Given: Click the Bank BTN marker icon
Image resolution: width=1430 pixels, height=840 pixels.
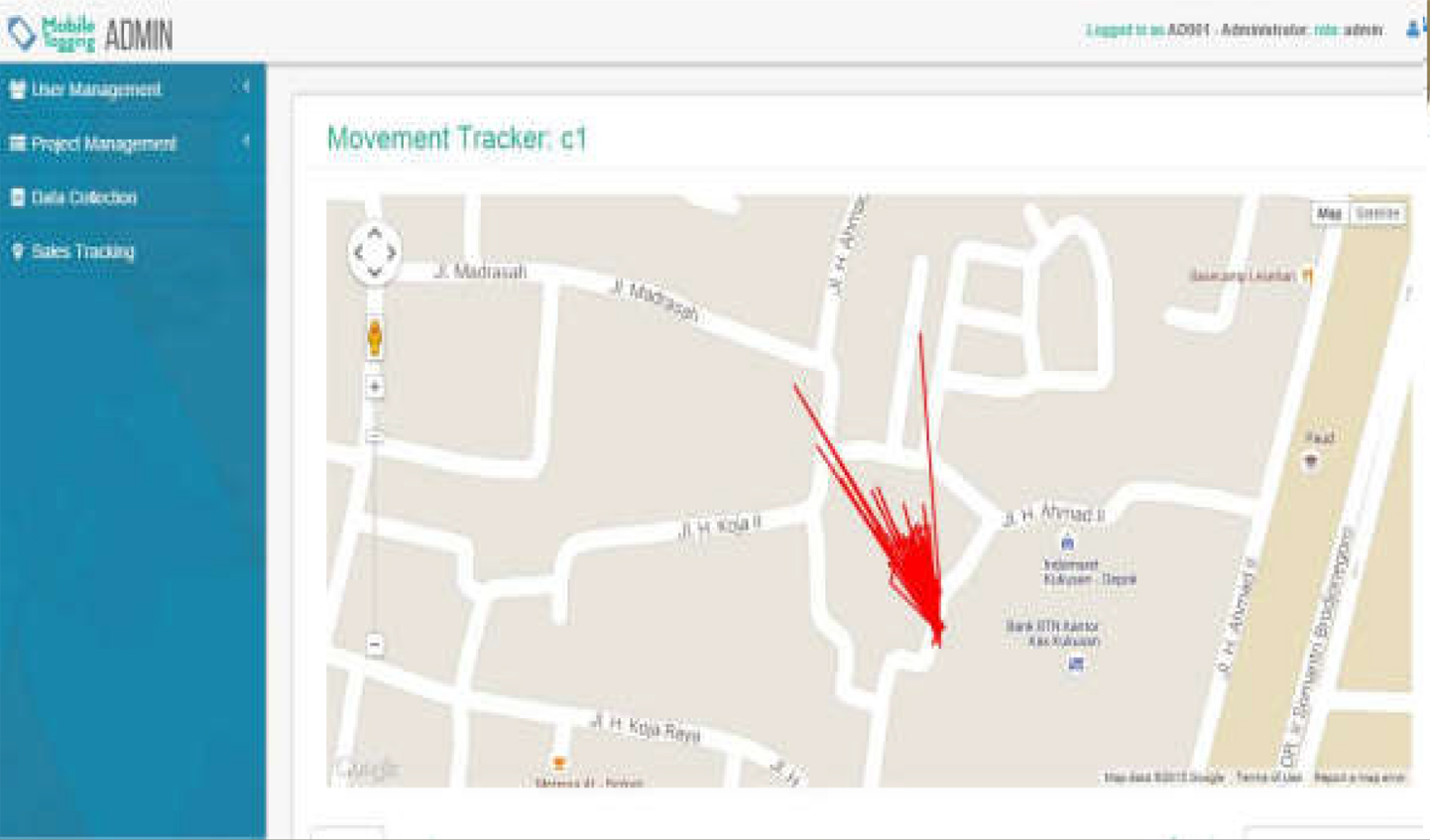Looking at the screenshot, I should click(1076, 663).
